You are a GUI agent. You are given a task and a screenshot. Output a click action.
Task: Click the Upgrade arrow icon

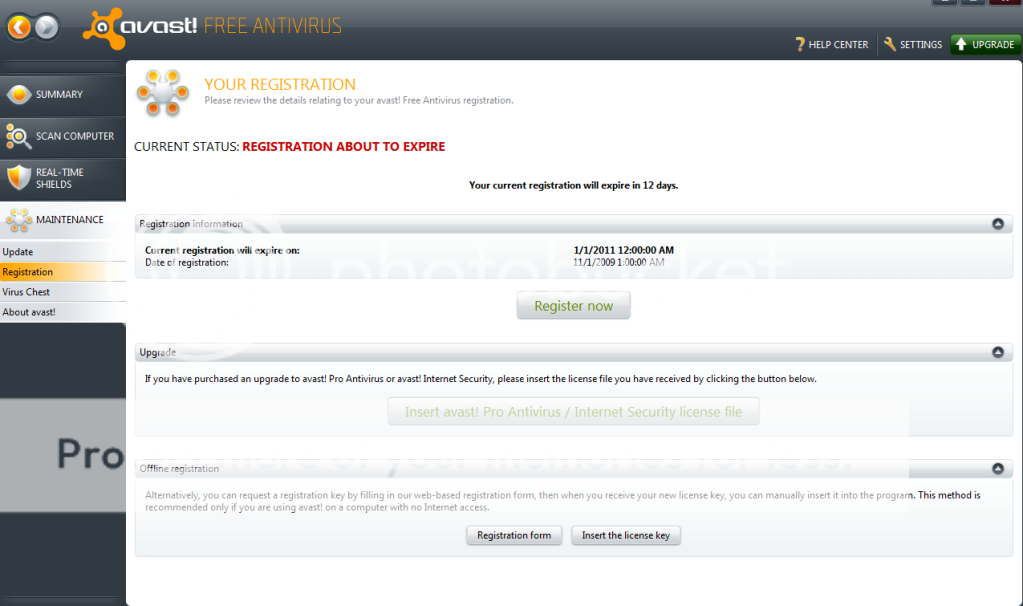tap(961, 44)
